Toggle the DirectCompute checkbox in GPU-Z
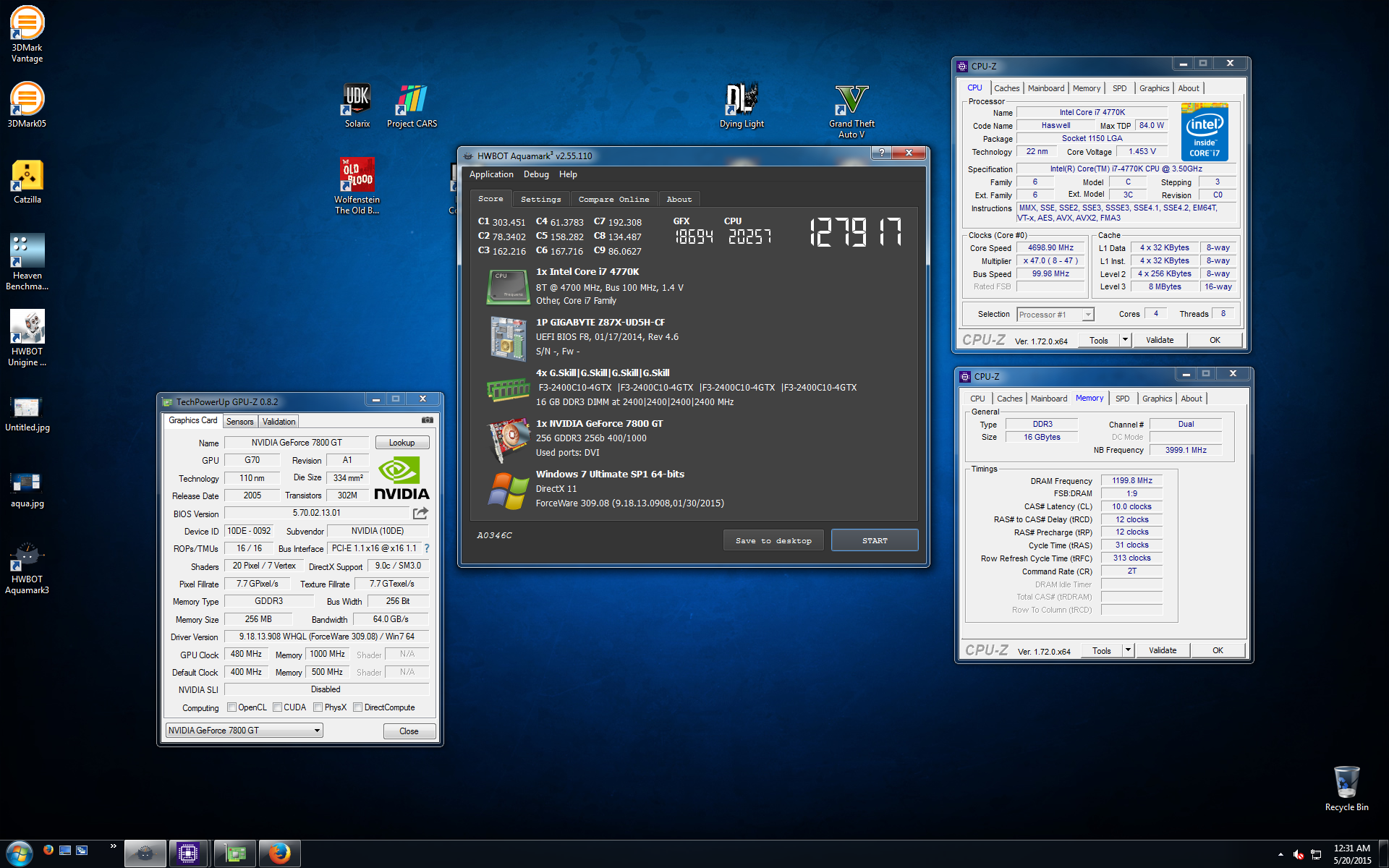 click(357, 707)
